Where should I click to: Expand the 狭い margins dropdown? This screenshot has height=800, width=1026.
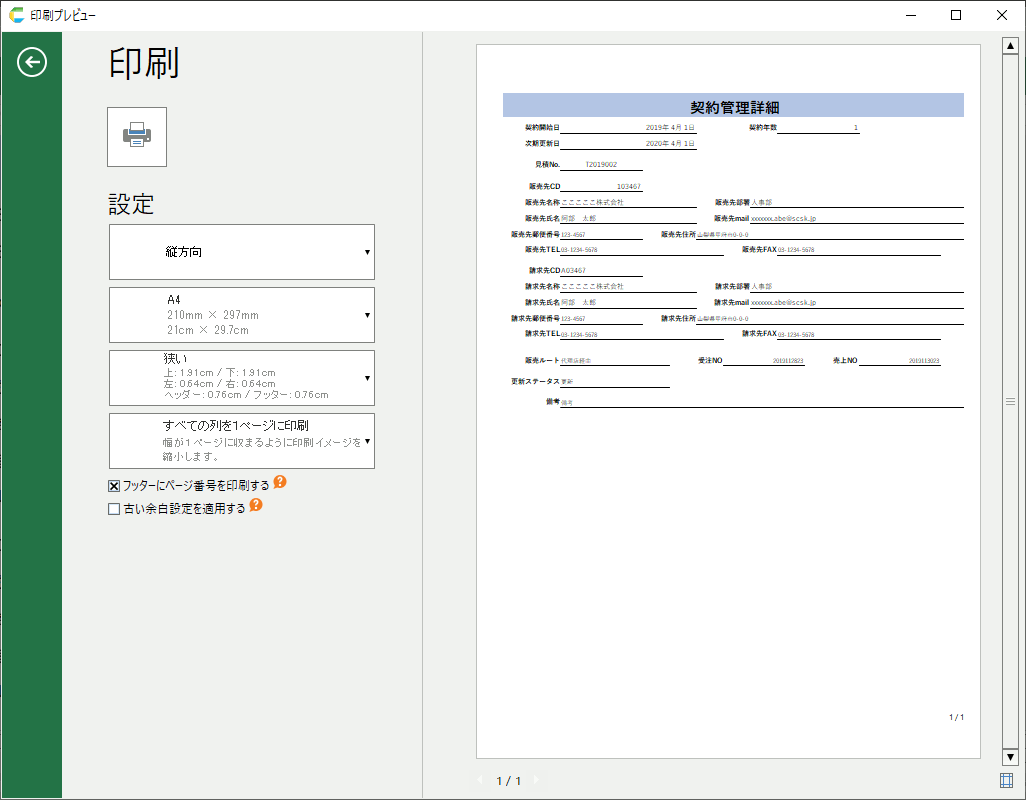pos(241,378)
